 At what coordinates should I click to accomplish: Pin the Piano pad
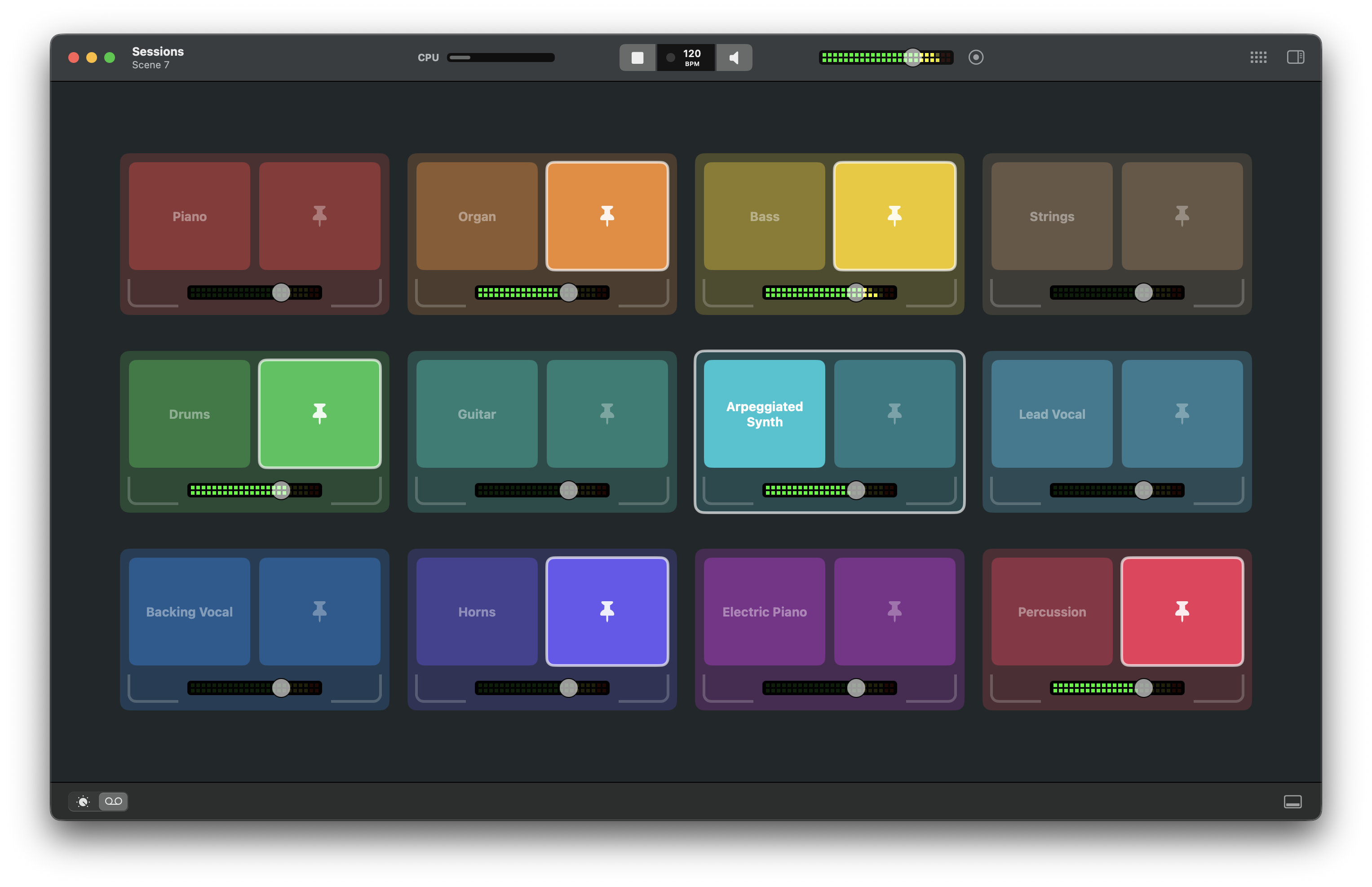coord(319,216)
